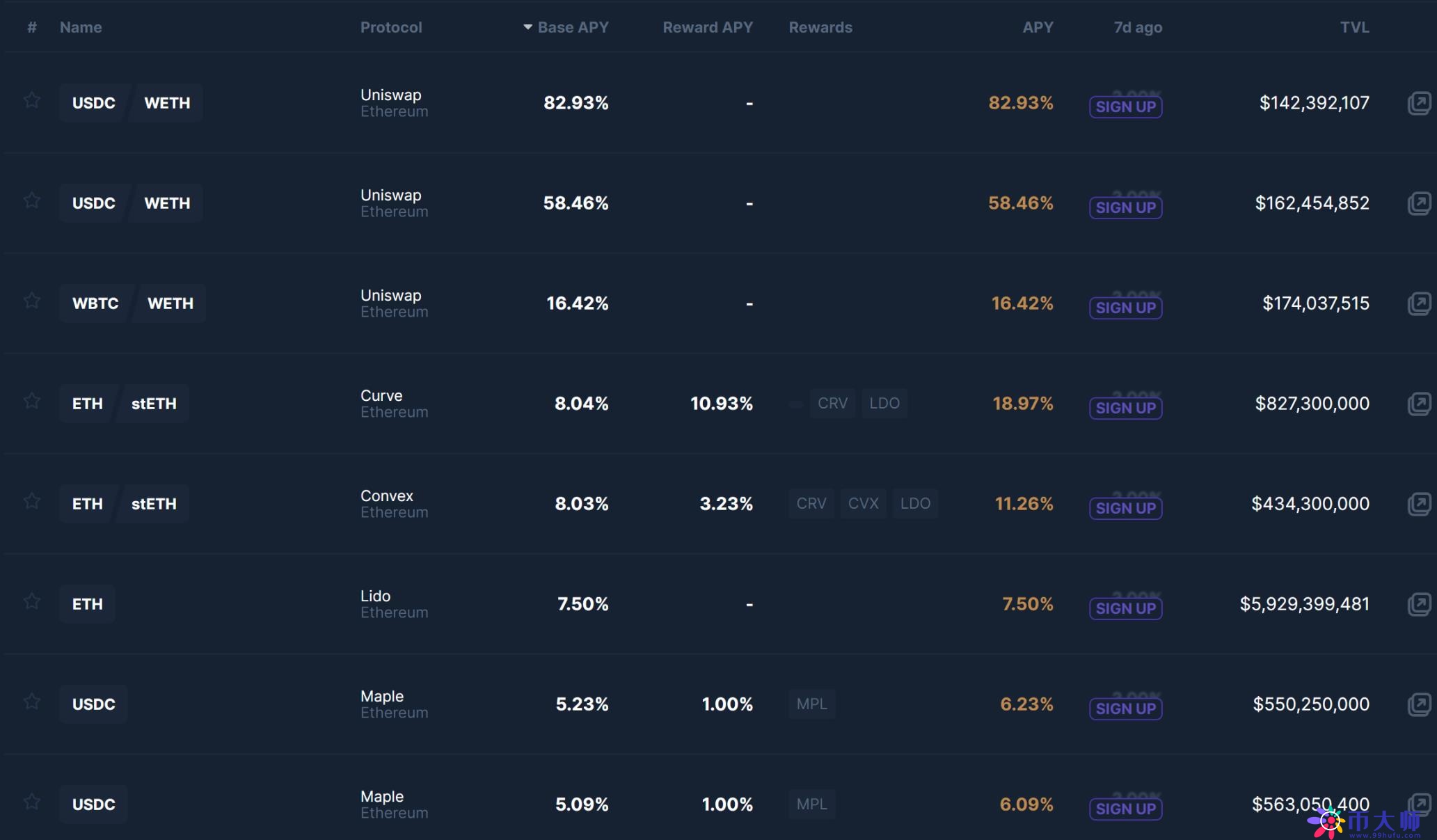Sort table by Reward APY header

pos(707,27)
